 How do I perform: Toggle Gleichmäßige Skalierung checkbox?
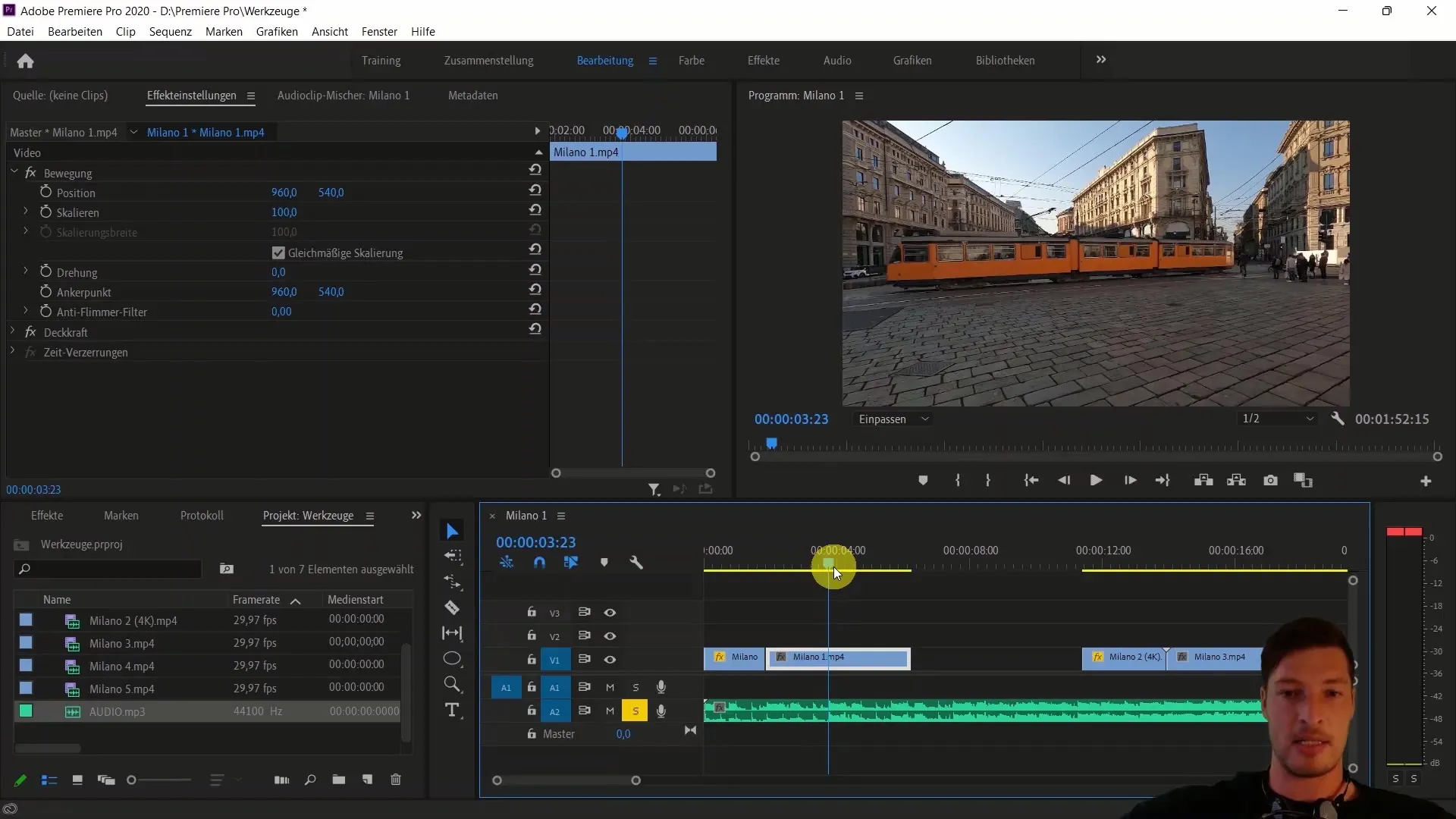pyautogui.click(x=278, y=253)
